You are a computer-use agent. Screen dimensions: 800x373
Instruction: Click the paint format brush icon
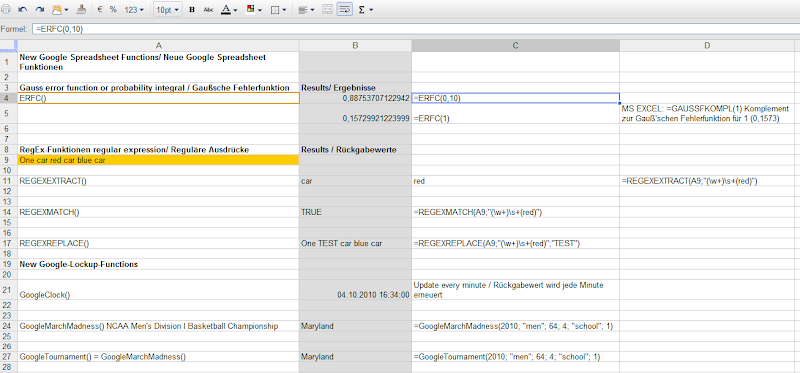pos(82,9)
